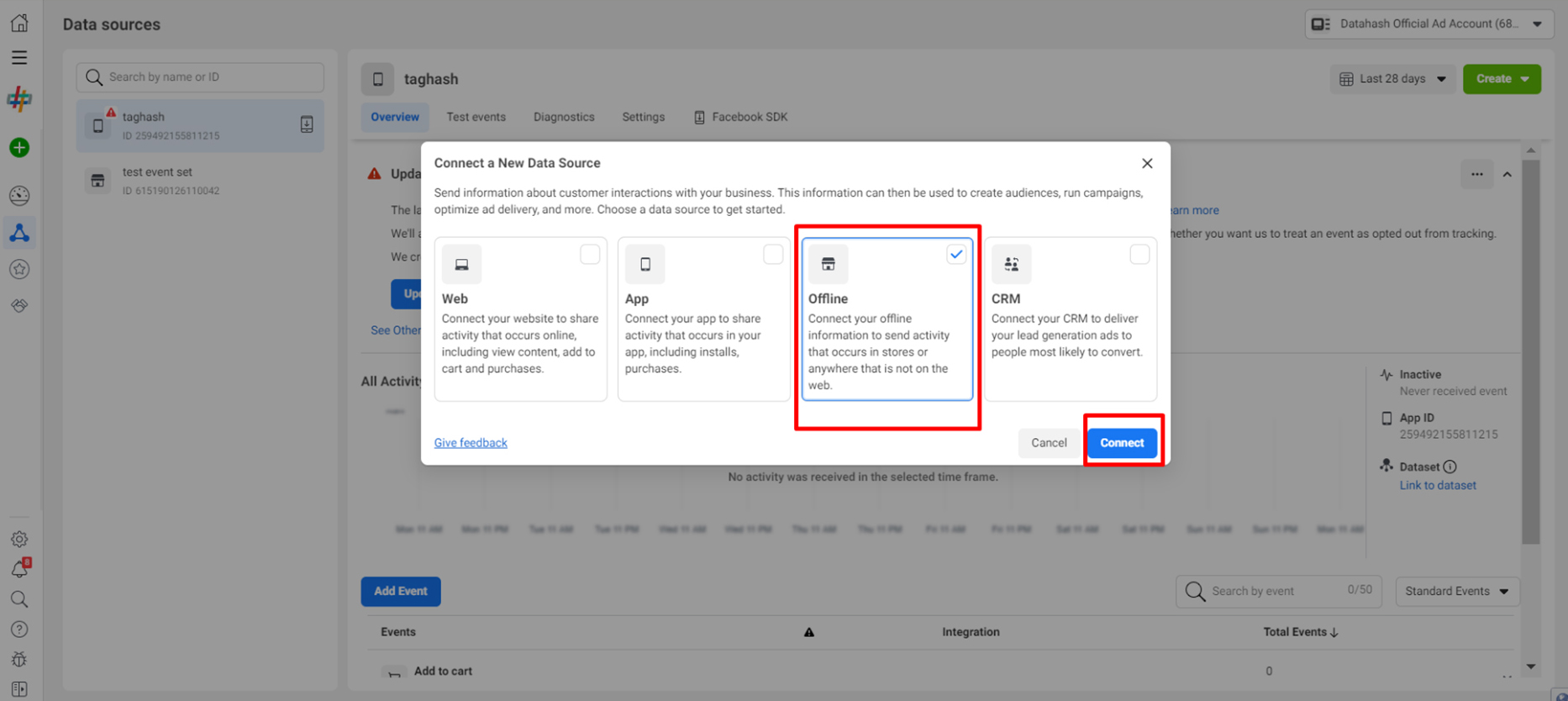Click the taghash app icon in header

[377, 79]
